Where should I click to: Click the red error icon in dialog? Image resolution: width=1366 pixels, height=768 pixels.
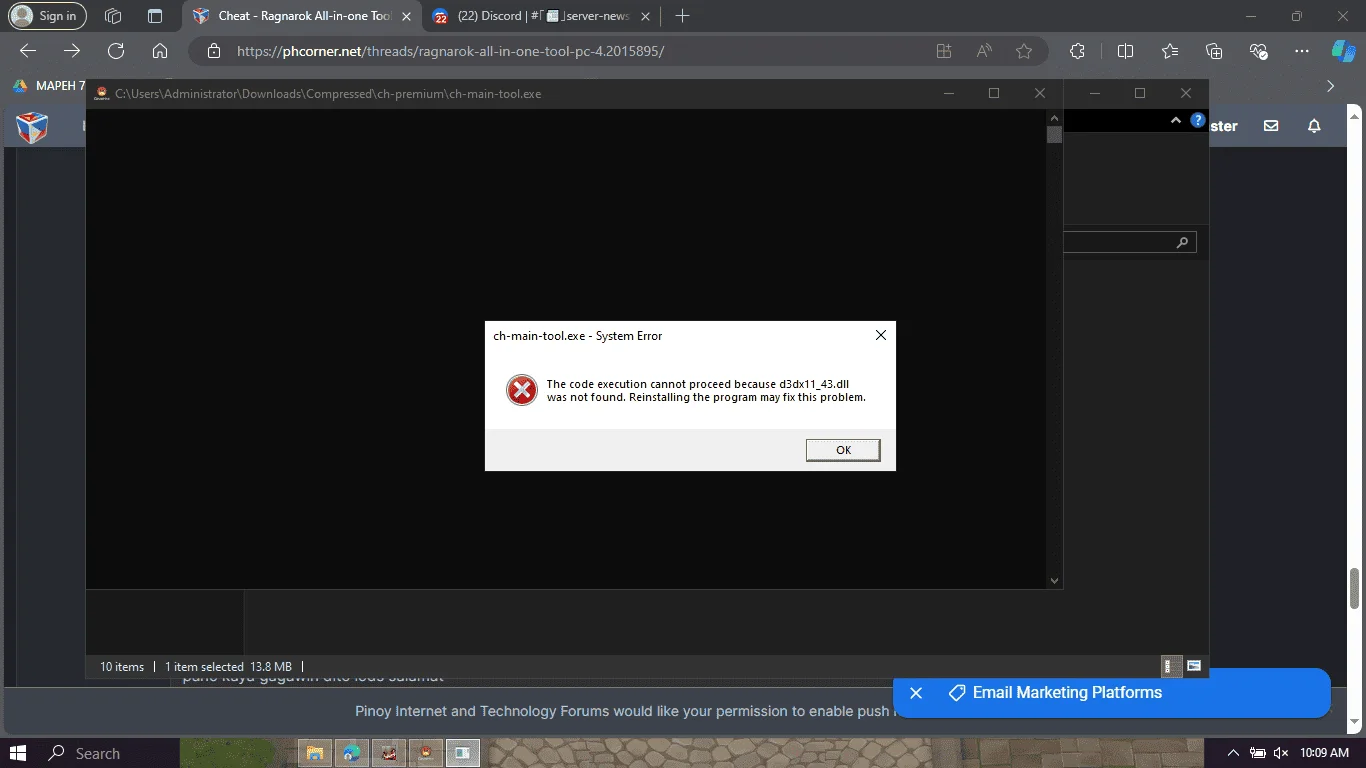(x=522, y=390)
